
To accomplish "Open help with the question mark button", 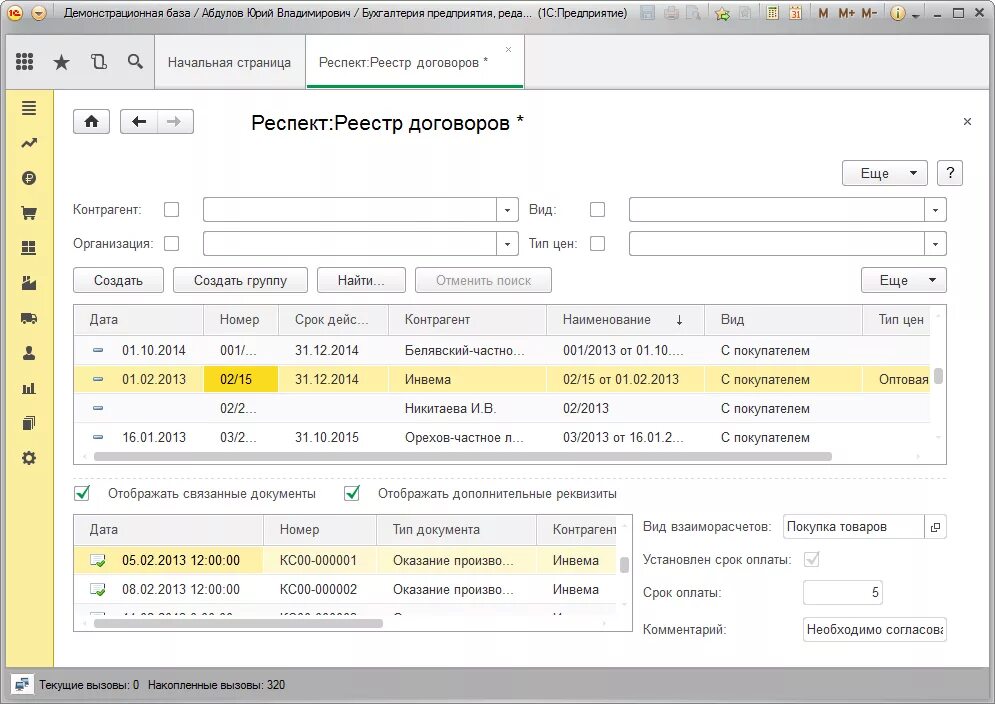I will (x=950, y=173).
